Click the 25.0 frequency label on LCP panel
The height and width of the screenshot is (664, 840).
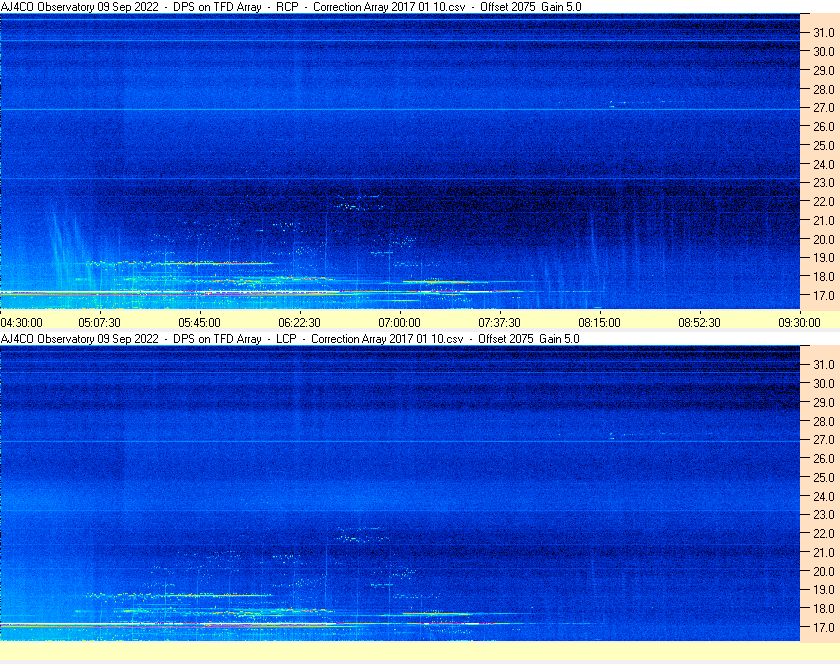coord(824,477)
